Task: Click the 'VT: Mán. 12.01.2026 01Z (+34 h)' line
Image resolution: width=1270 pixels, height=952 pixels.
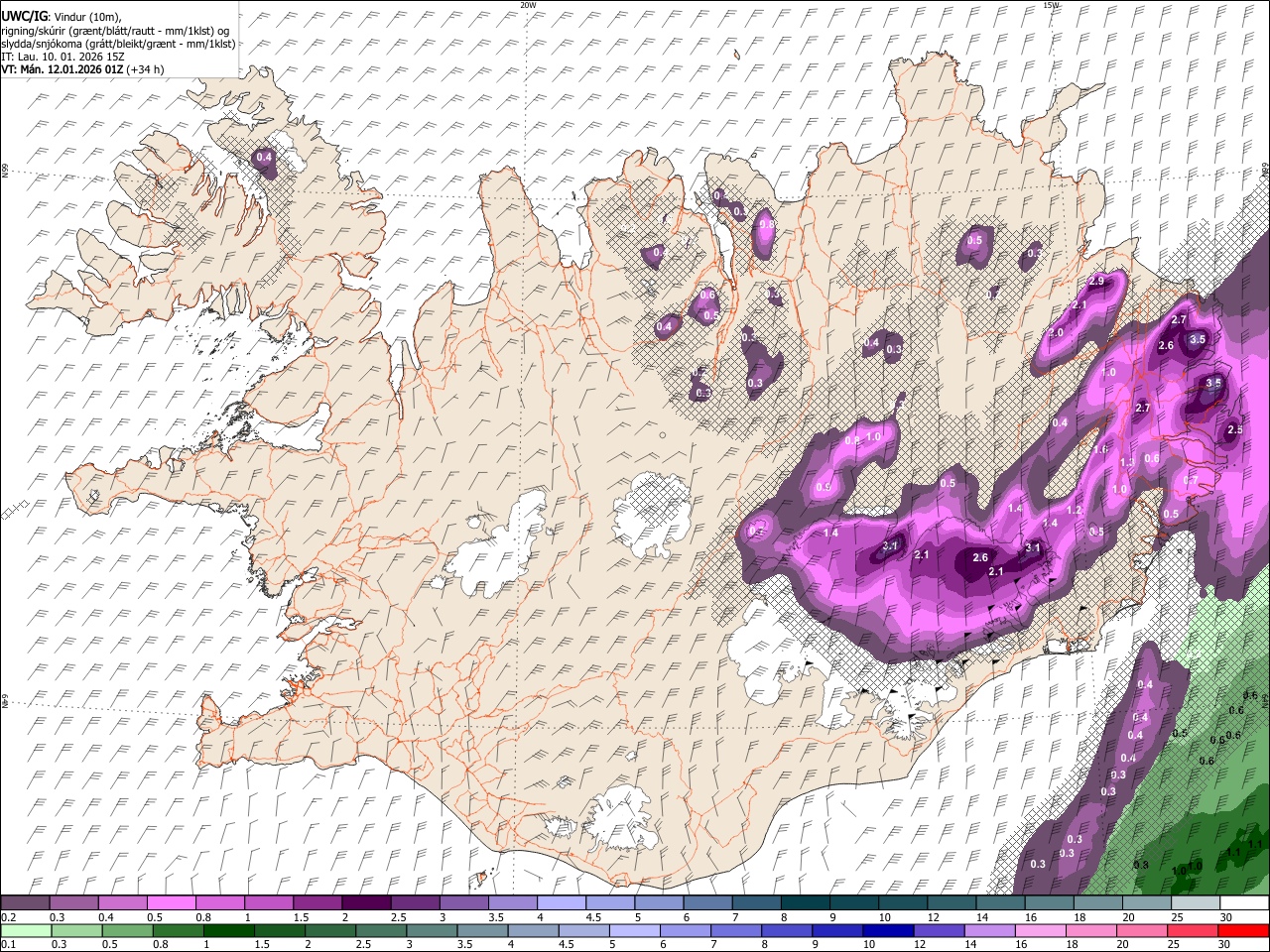Action: click(x=82, y=69)
